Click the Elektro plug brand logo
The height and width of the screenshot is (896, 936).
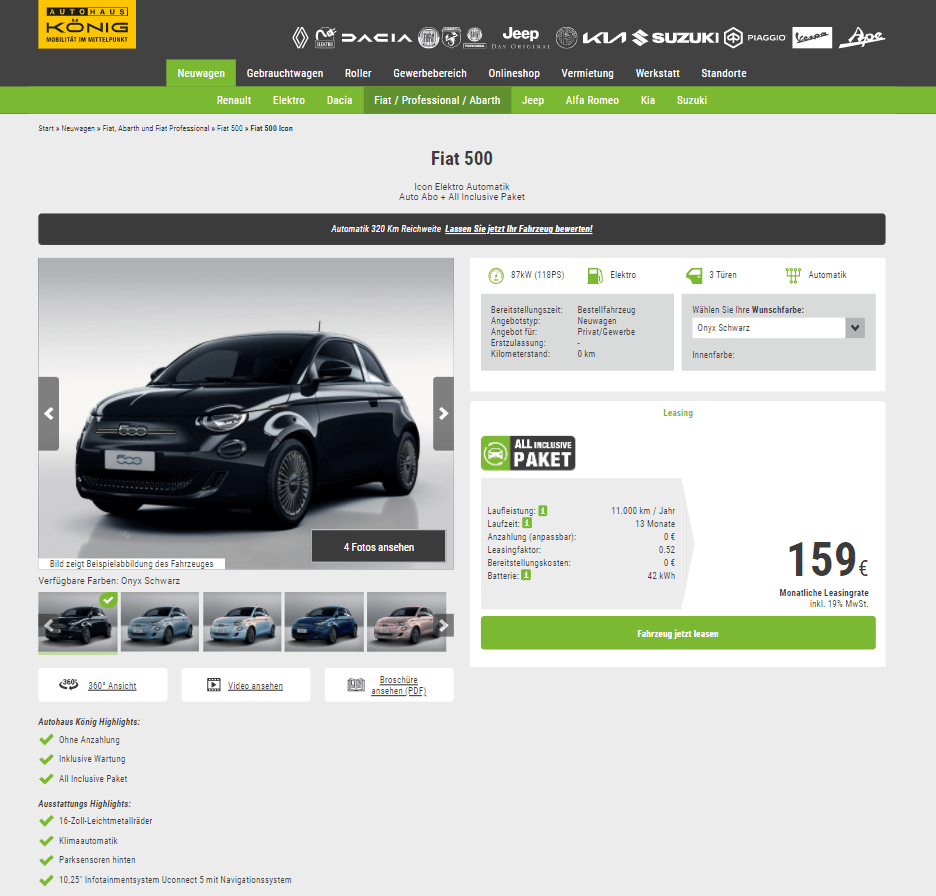tap(325, 38)
